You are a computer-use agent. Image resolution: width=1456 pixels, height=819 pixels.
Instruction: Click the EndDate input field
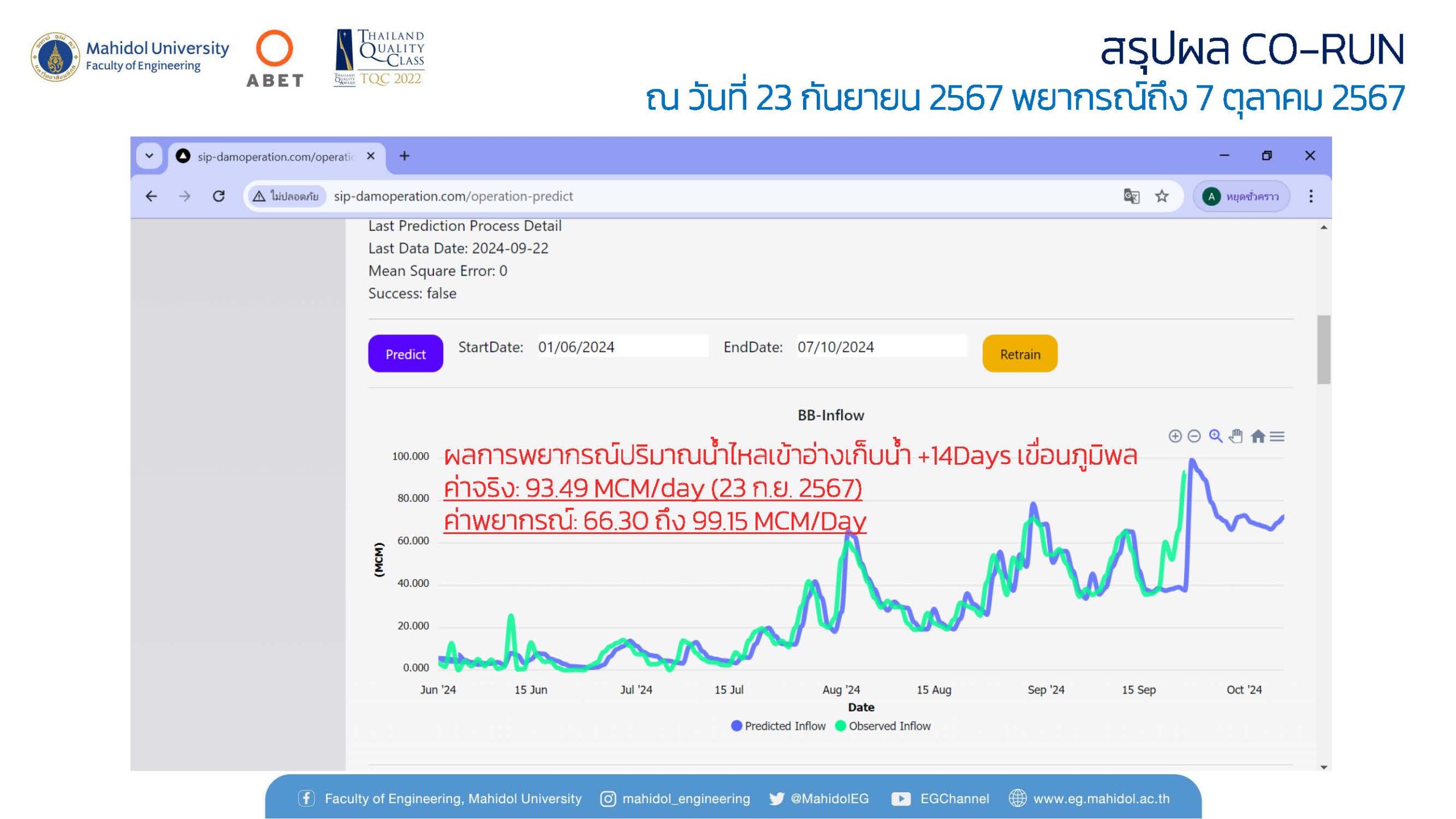tap(880, 347)
